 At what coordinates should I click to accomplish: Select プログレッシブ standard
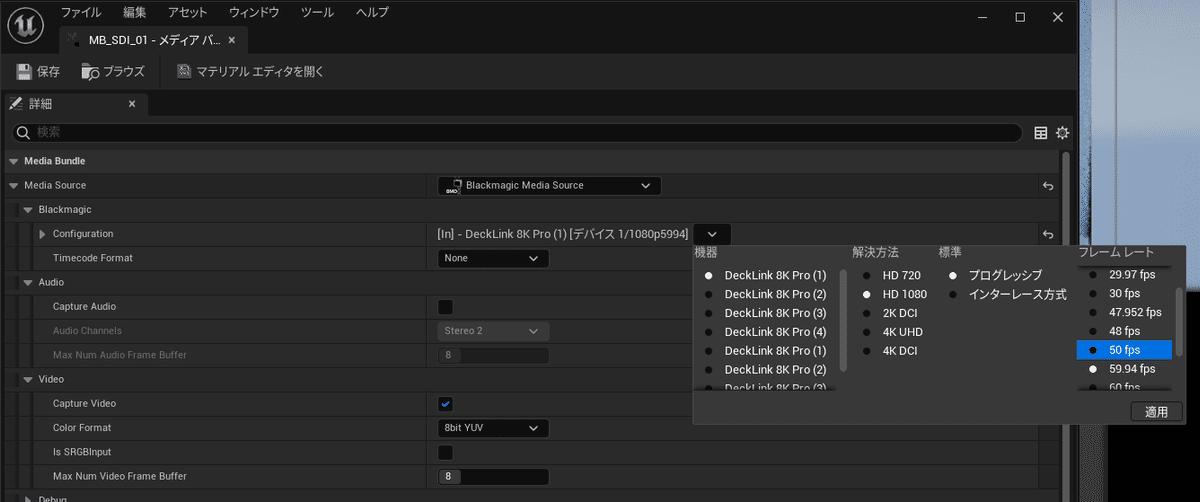[x=997, y=275]
